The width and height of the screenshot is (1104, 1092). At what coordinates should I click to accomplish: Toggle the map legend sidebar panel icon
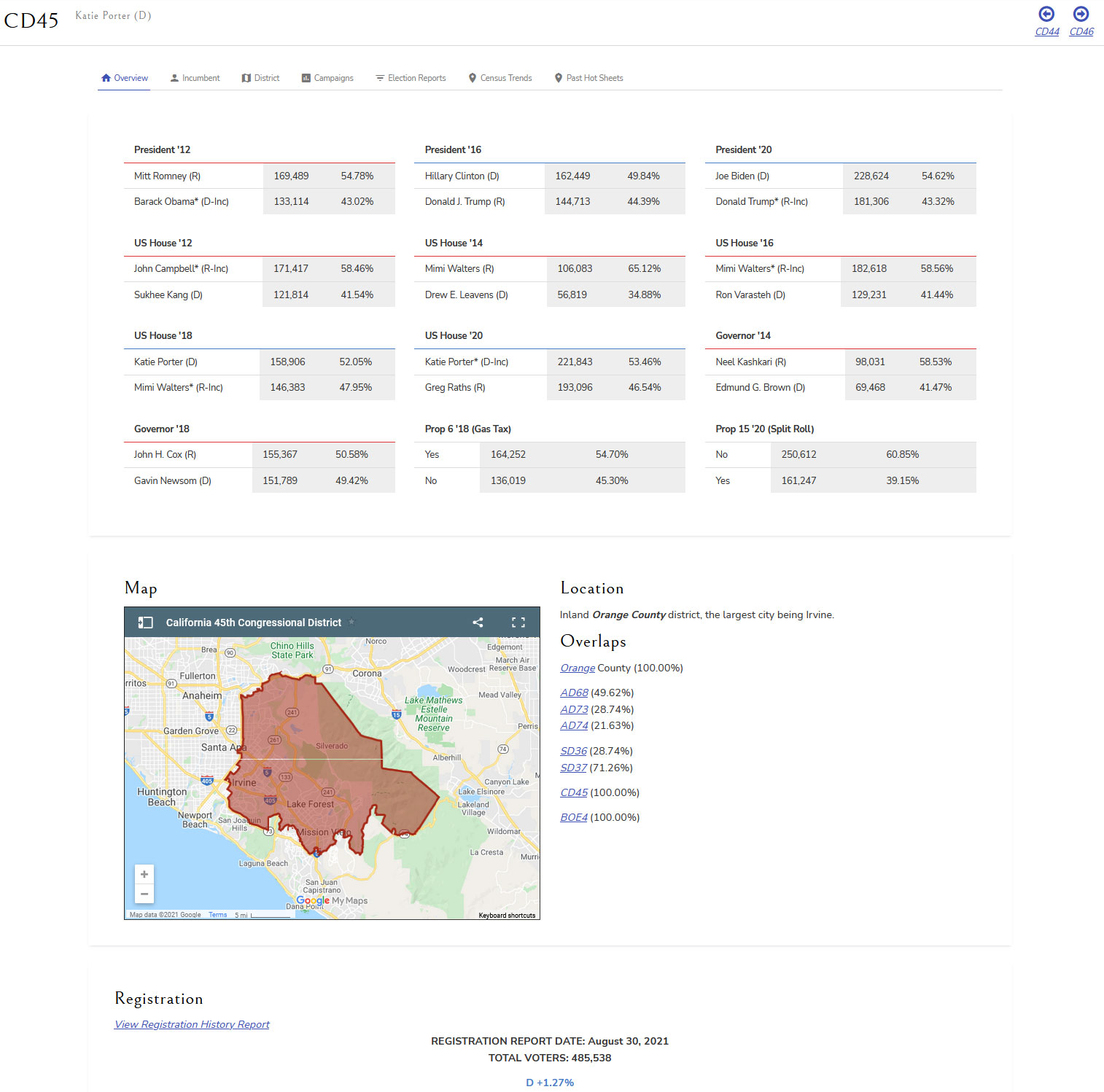(146, 623)
